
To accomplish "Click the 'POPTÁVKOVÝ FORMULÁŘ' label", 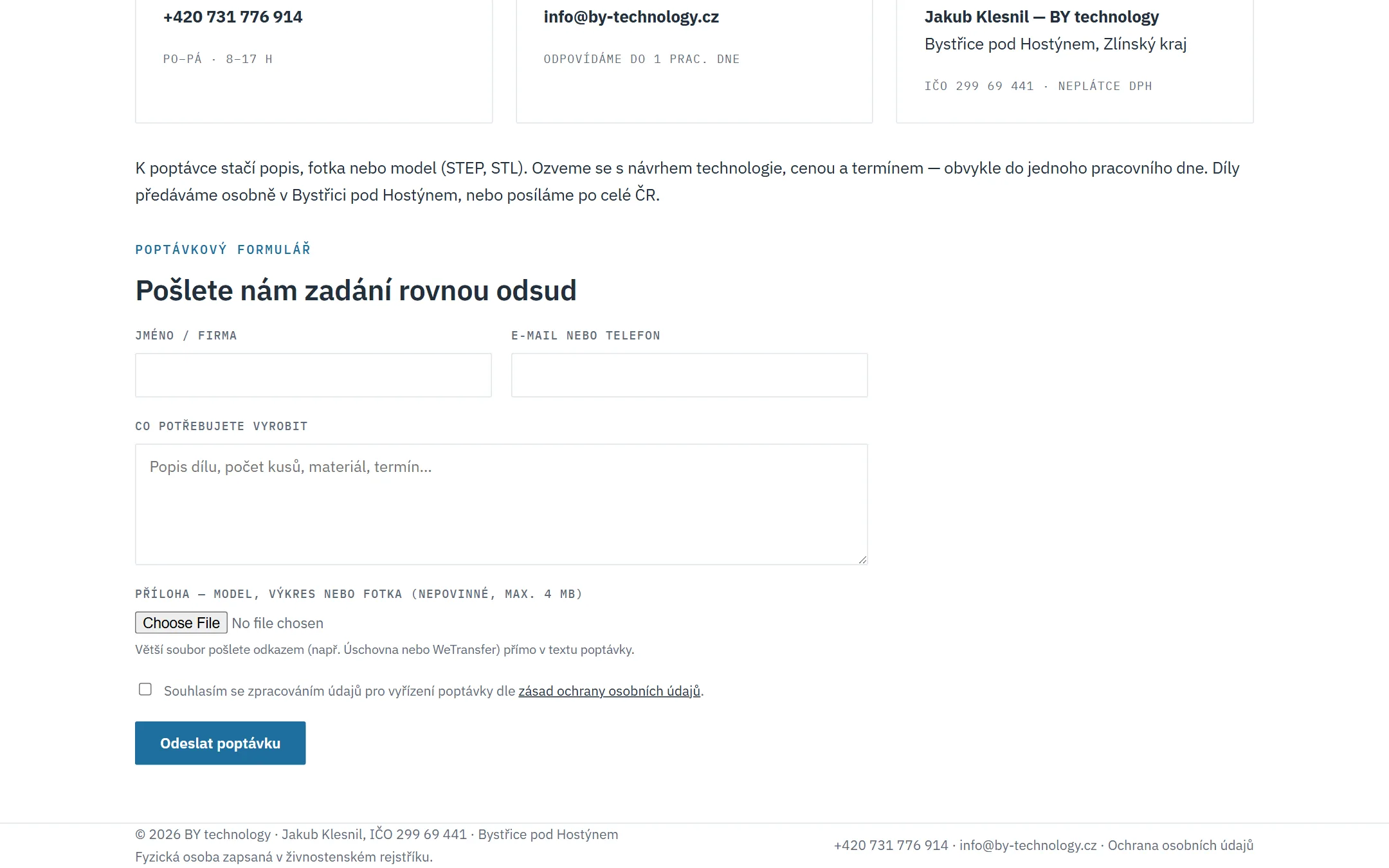I will [222, 249].
